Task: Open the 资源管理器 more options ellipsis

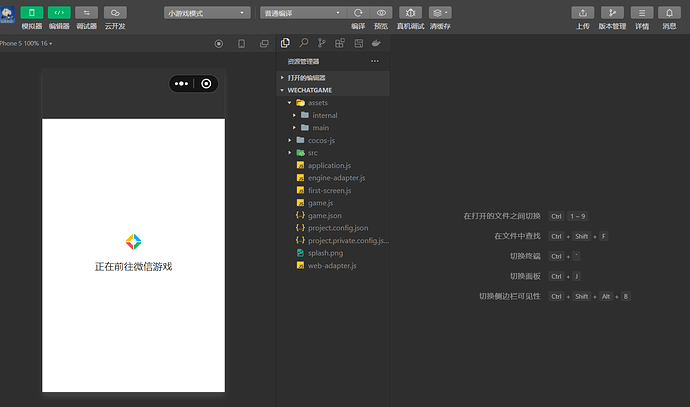Action: click(x=374, y=61)
